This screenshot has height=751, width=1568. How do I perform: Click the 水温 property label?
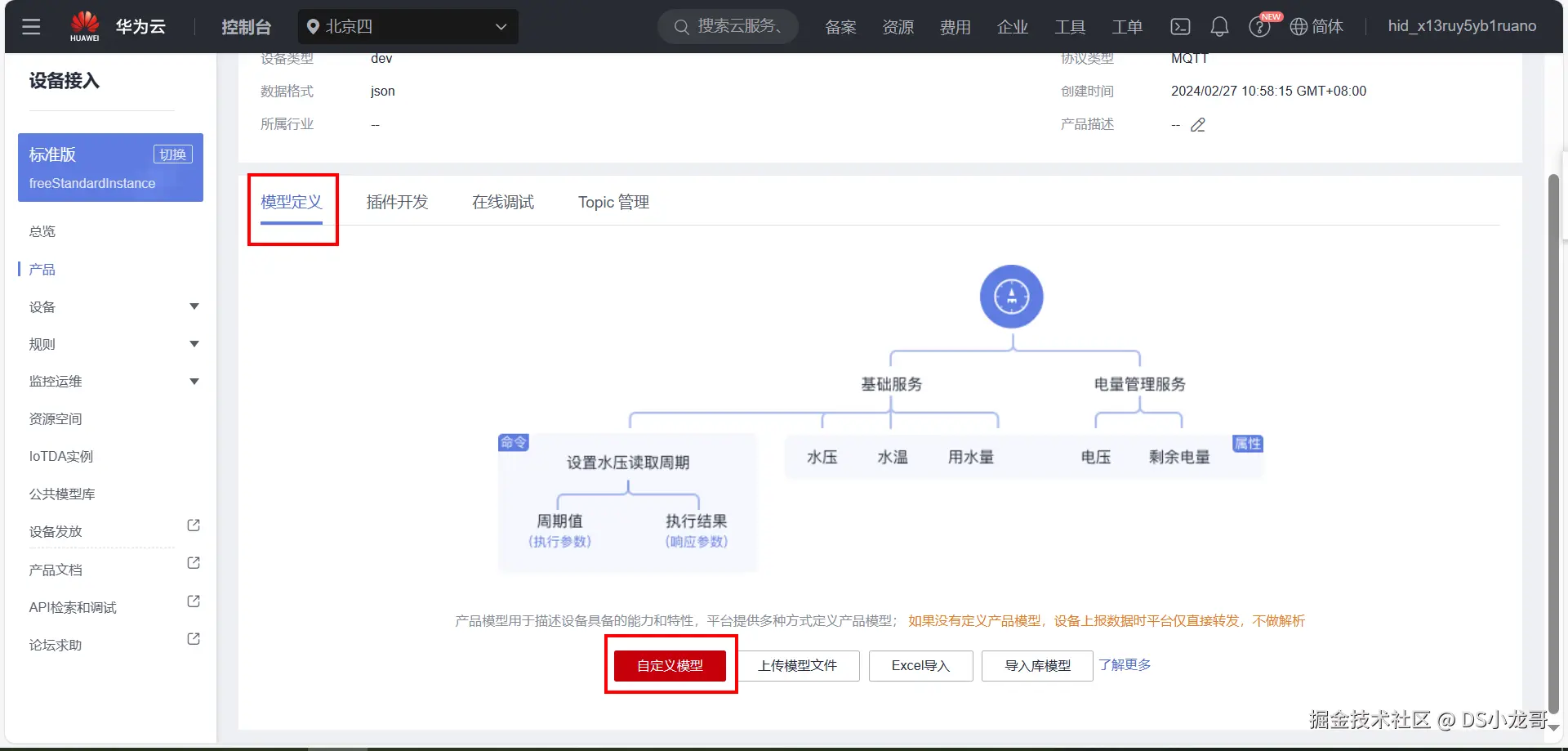coord(893,457)
